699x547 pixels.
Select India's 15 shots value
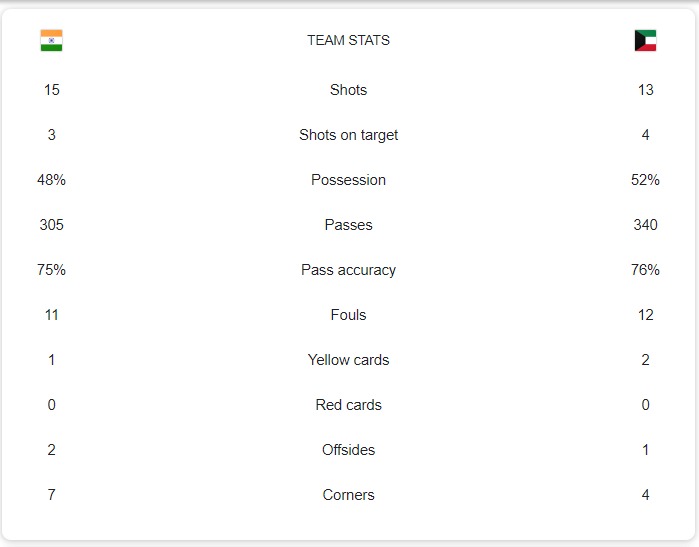(x=51, y=90)
